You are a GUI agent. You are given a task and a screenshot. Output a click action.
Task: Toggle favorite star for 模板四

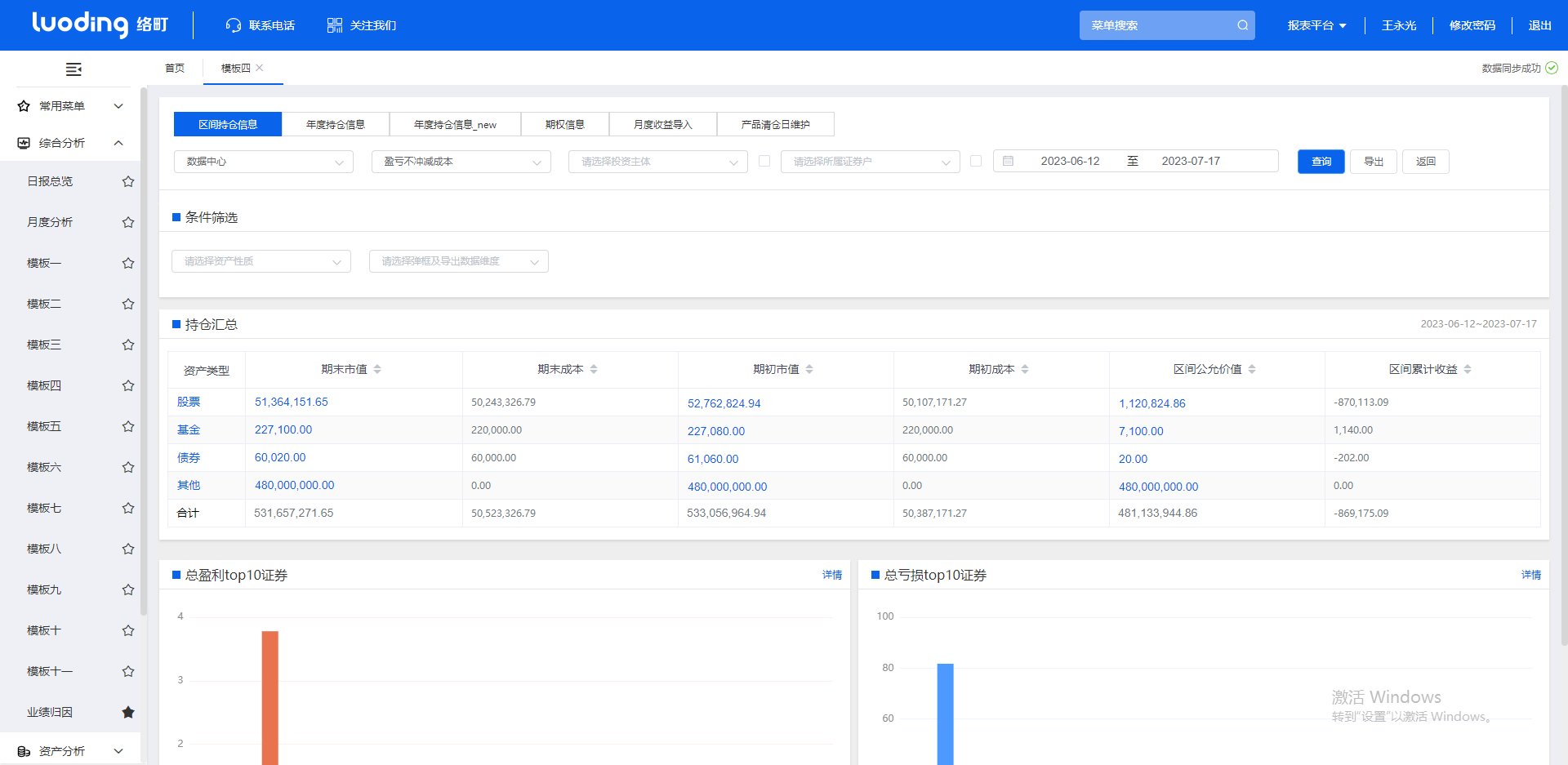(x=128, y=385)
